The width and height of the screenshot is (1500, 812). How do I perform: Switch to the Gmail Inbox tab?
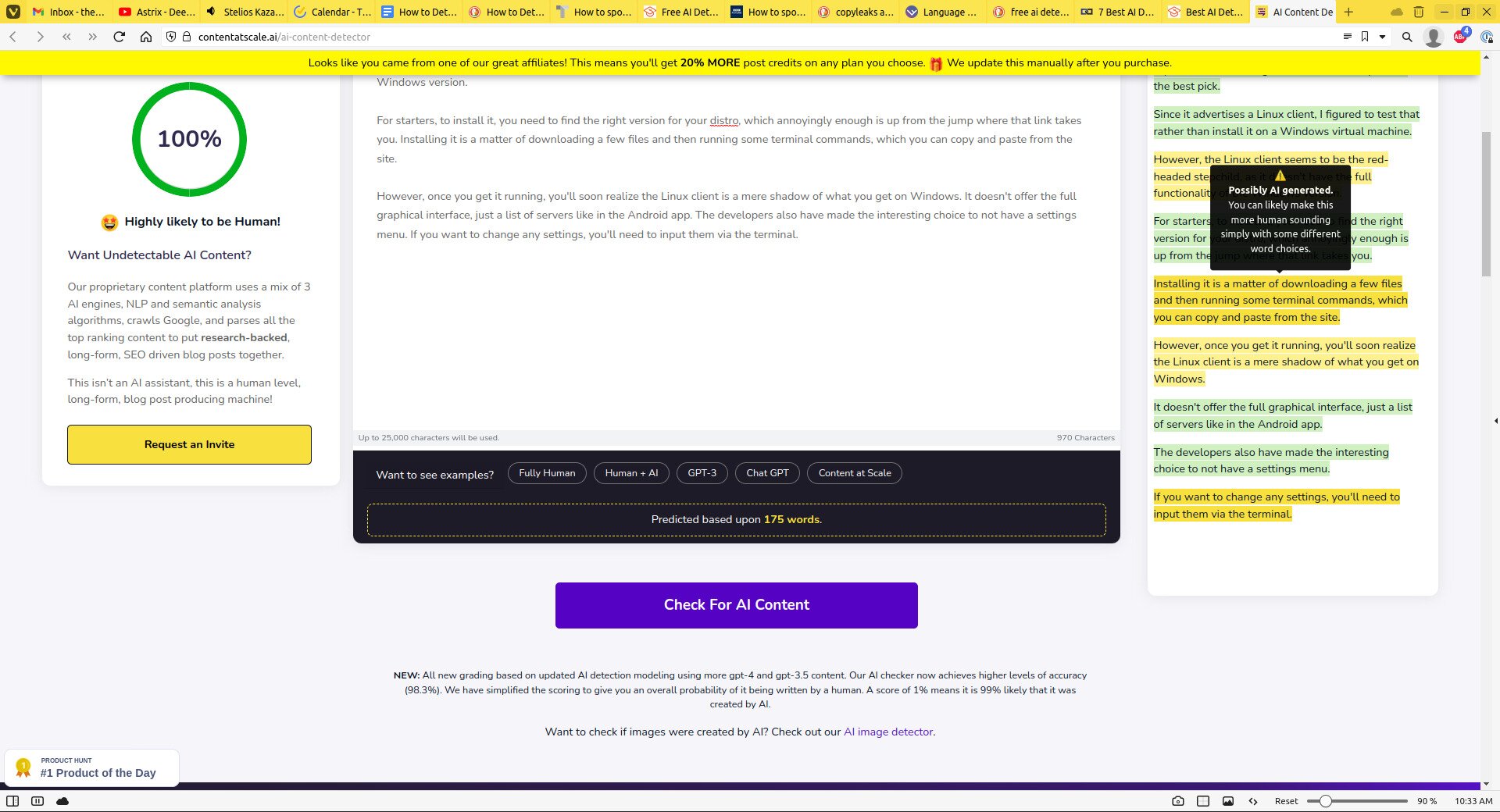coord(68,12)
